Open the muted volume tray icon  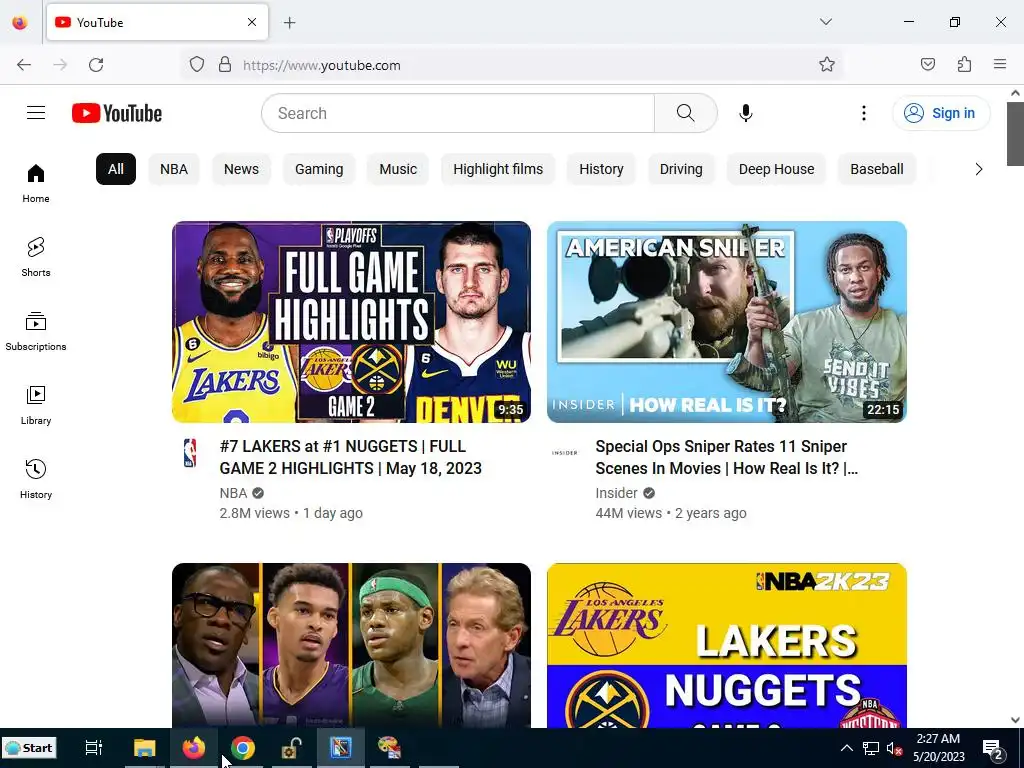point(894,748)
